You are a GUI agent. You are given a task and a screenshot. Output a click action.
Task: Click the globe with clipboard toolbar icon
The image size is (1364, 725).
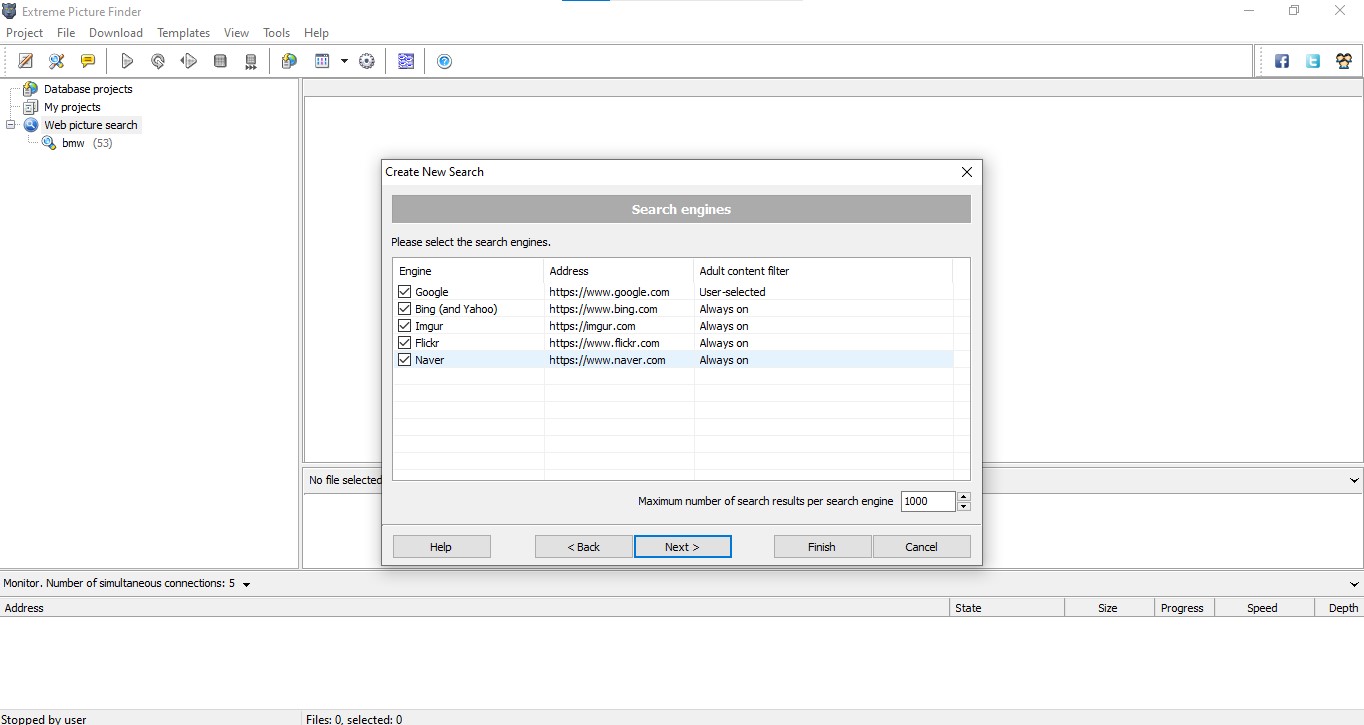(x=289, y=61)
